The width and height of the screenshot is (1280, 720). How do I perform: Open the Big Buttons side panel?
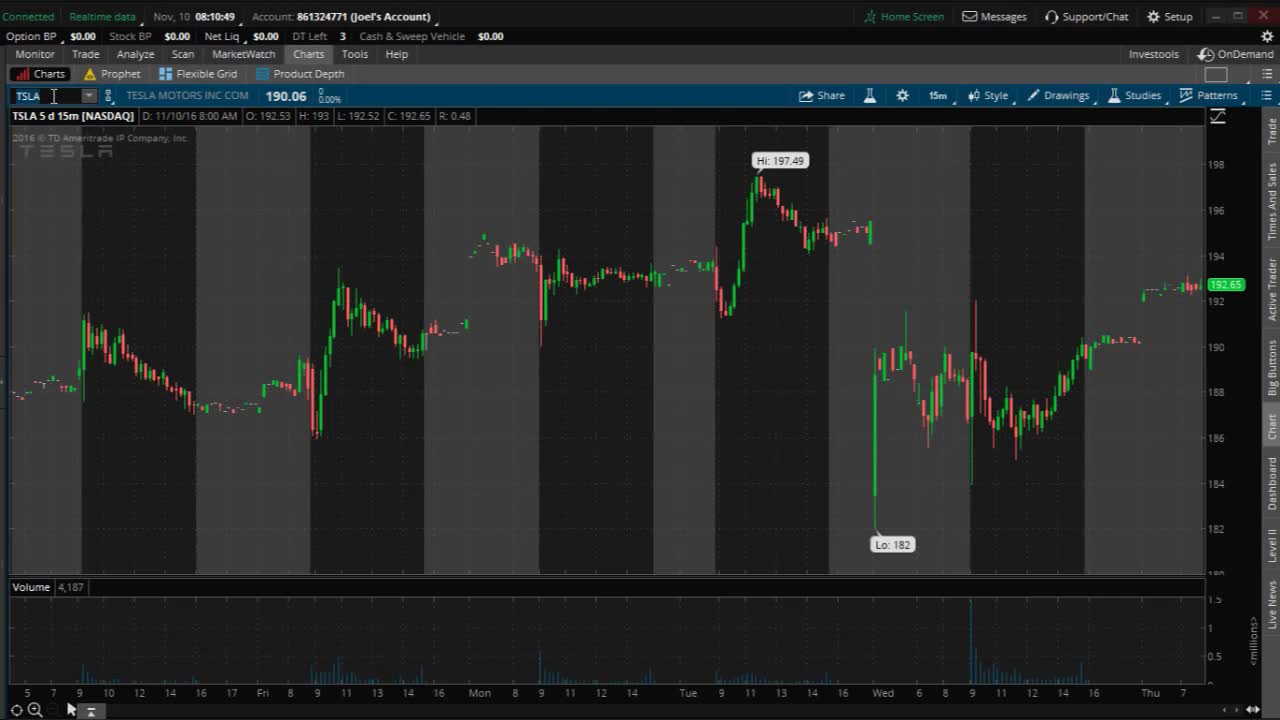[1272, 367]
